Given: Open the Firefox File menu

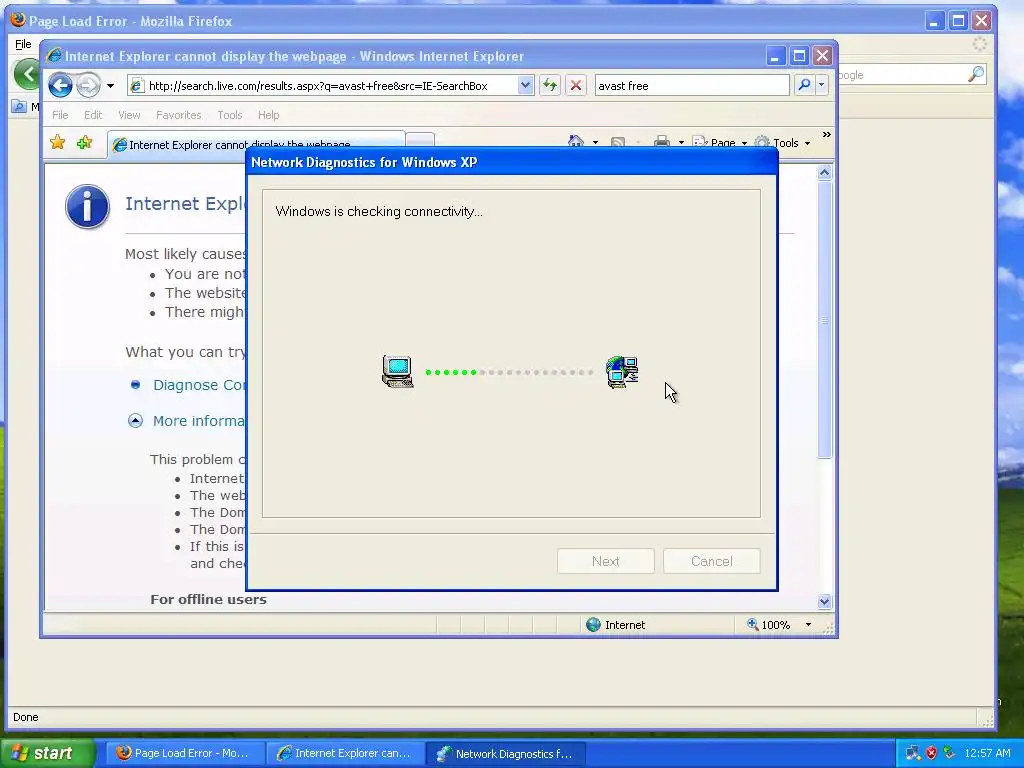Looking at the screenshot, I should pos(23,44).
